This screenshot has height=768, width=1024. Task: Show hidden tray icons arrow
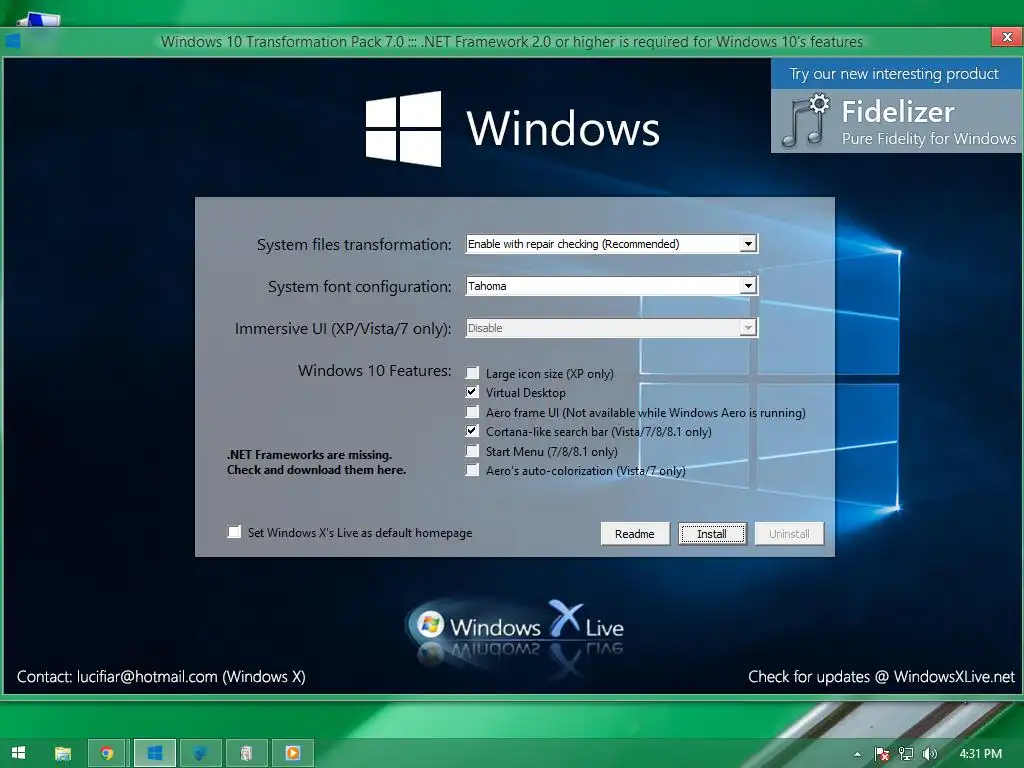click(857, 754)
